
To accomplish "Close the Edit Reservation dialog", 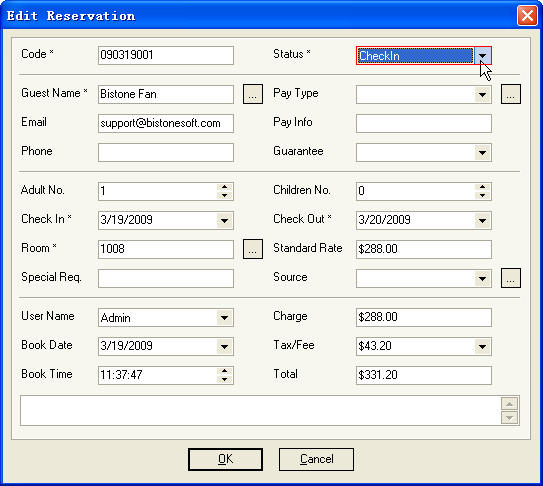I will tap(527, 16).
